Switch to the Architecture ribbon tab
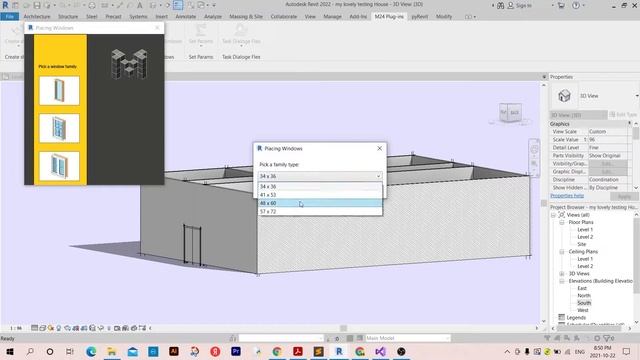This screenshot has height=360, width=640. [x=37, y=17]
